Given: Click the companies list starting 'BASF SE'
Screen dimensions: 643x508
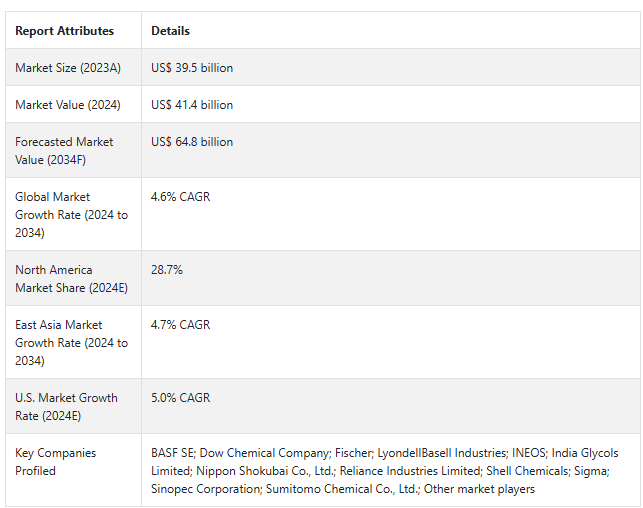Looking at the screenshot, I should pyautogui.click(x=385, y=471).
